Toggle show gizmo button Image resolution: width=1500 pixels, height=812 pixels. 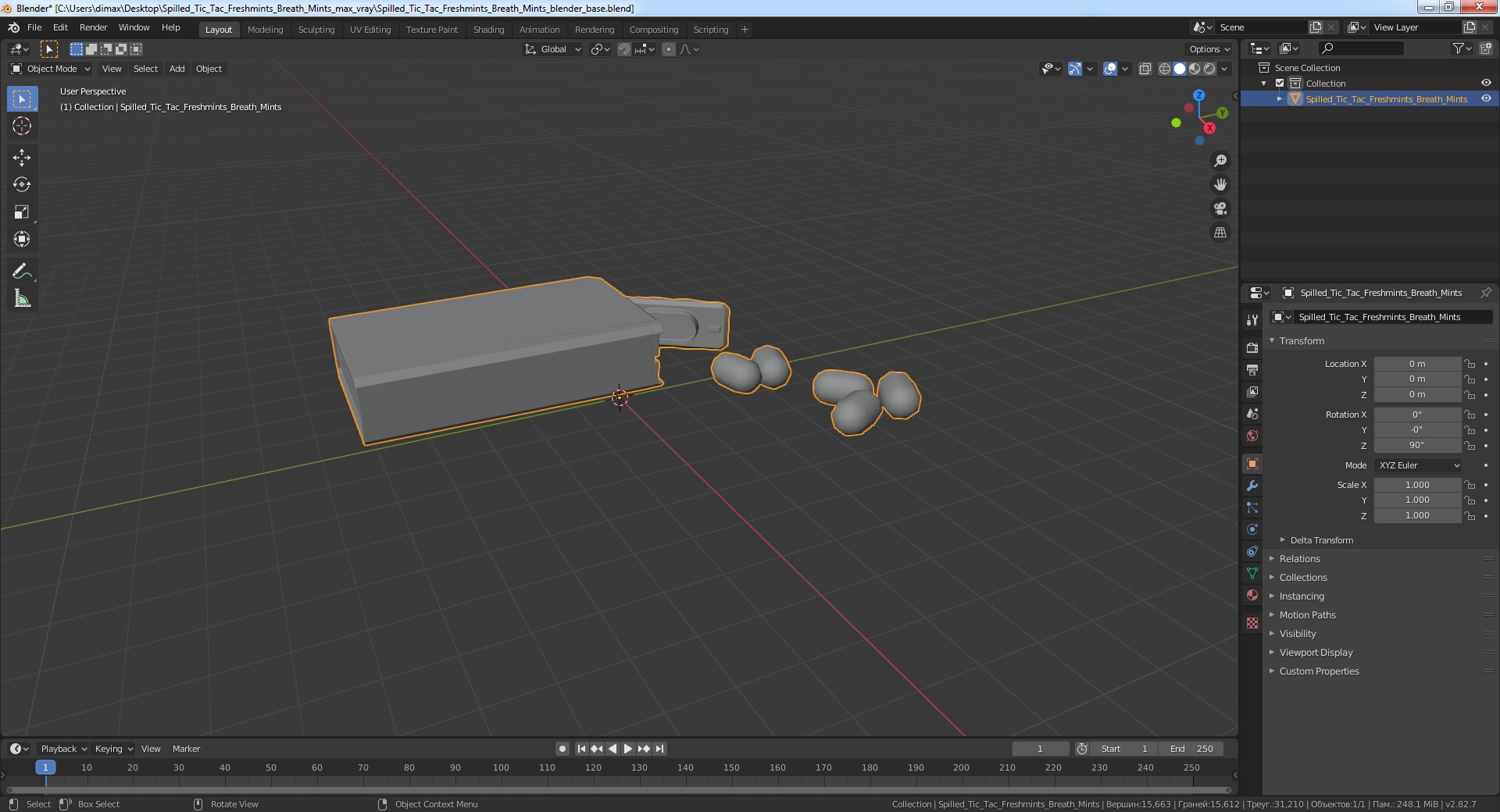tap(1075, 69)
